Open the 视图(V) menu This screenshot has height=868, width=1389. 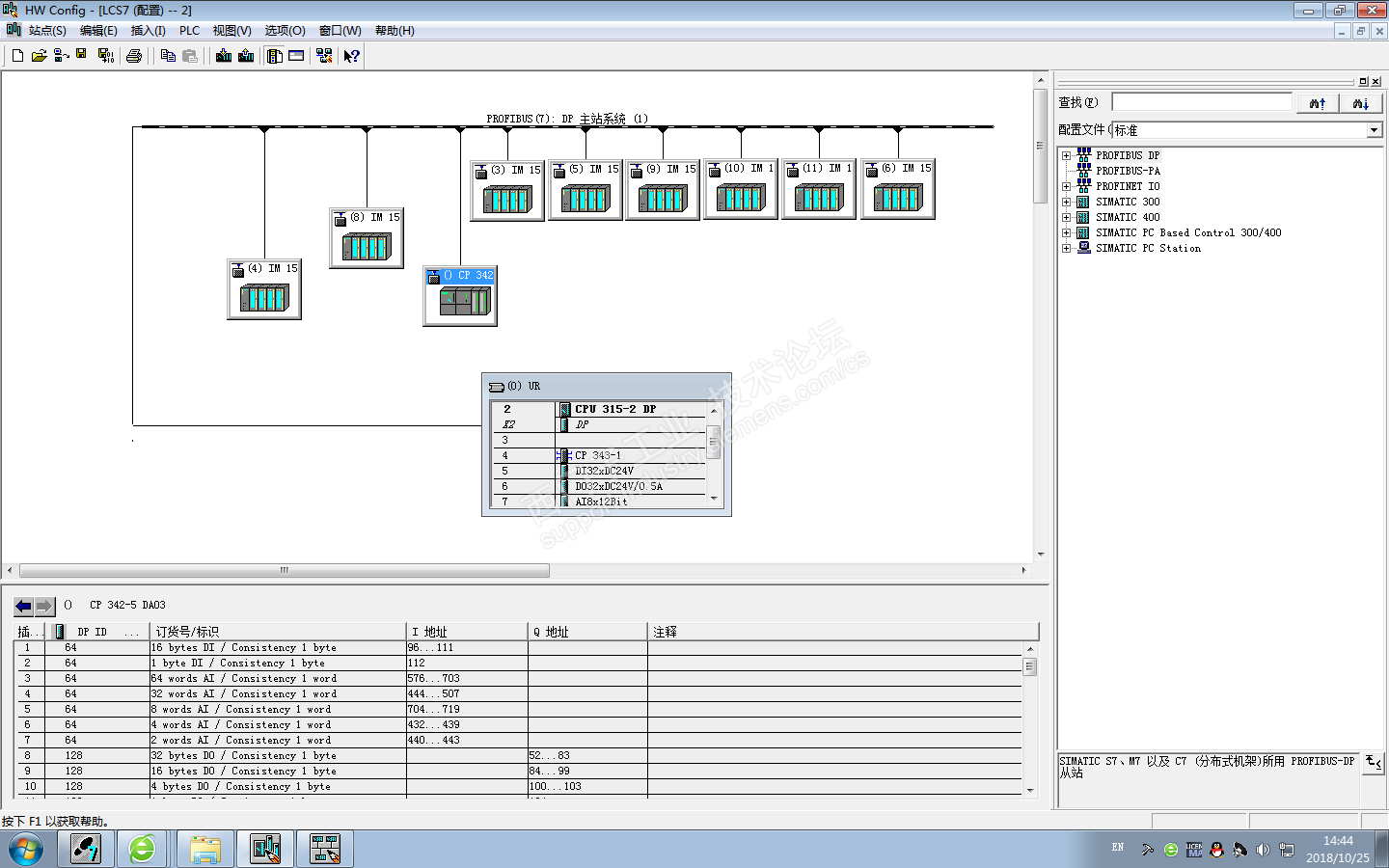(x=231, y=31)
